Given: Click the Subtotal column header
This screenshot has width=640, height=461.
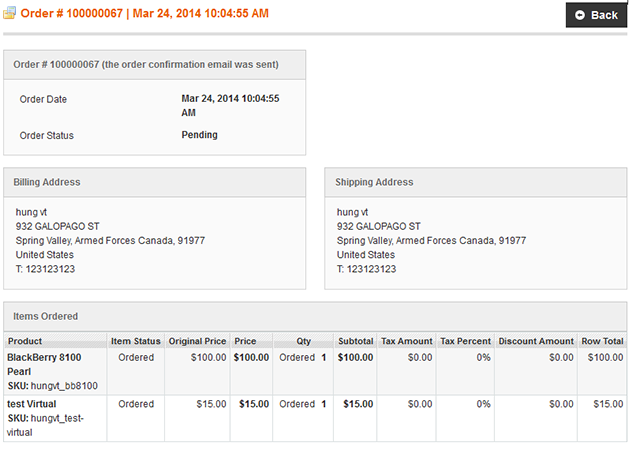Looking at the screenshot, I should coord(355,341).
